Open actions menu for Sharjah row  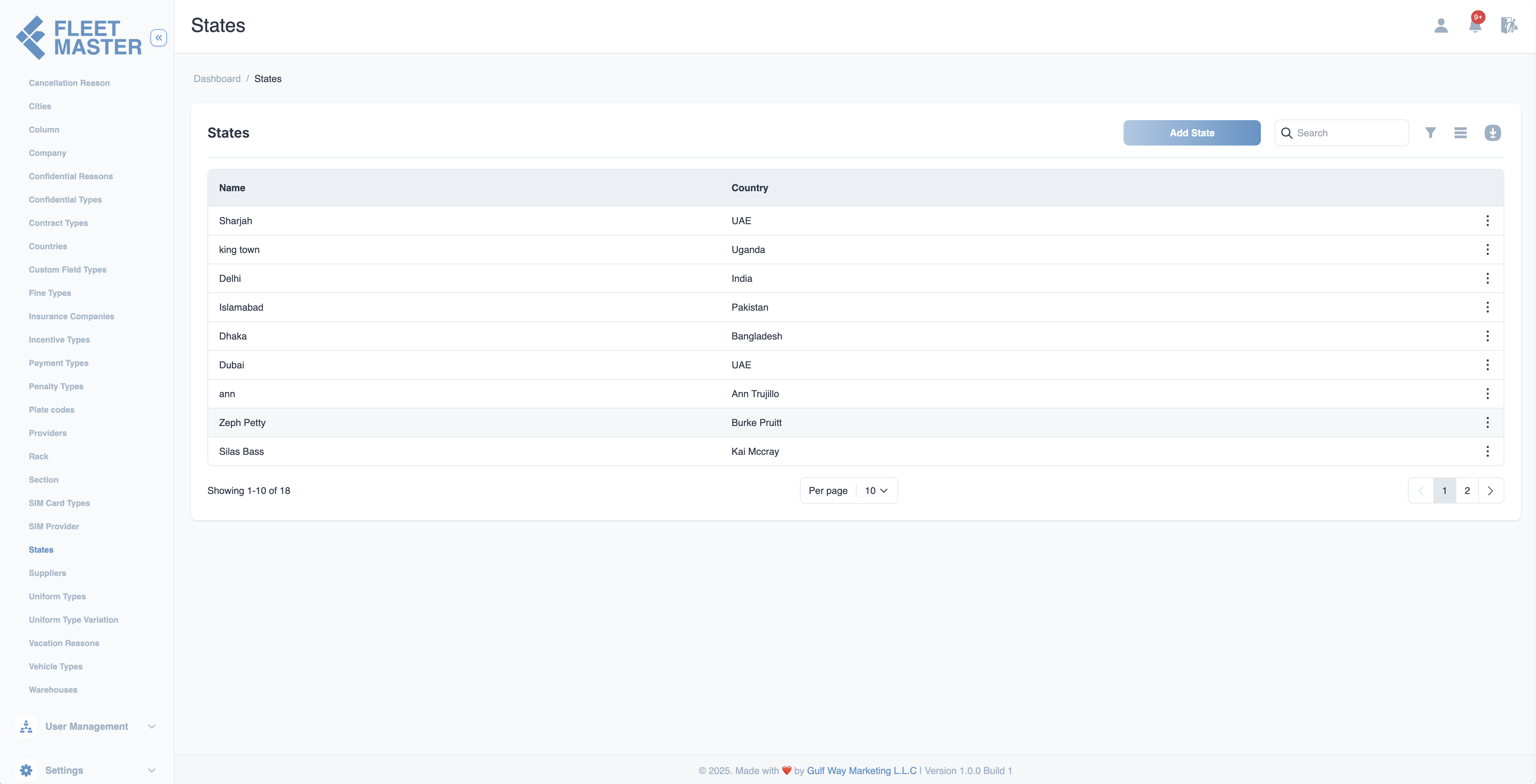click(x=1487, y=221)
